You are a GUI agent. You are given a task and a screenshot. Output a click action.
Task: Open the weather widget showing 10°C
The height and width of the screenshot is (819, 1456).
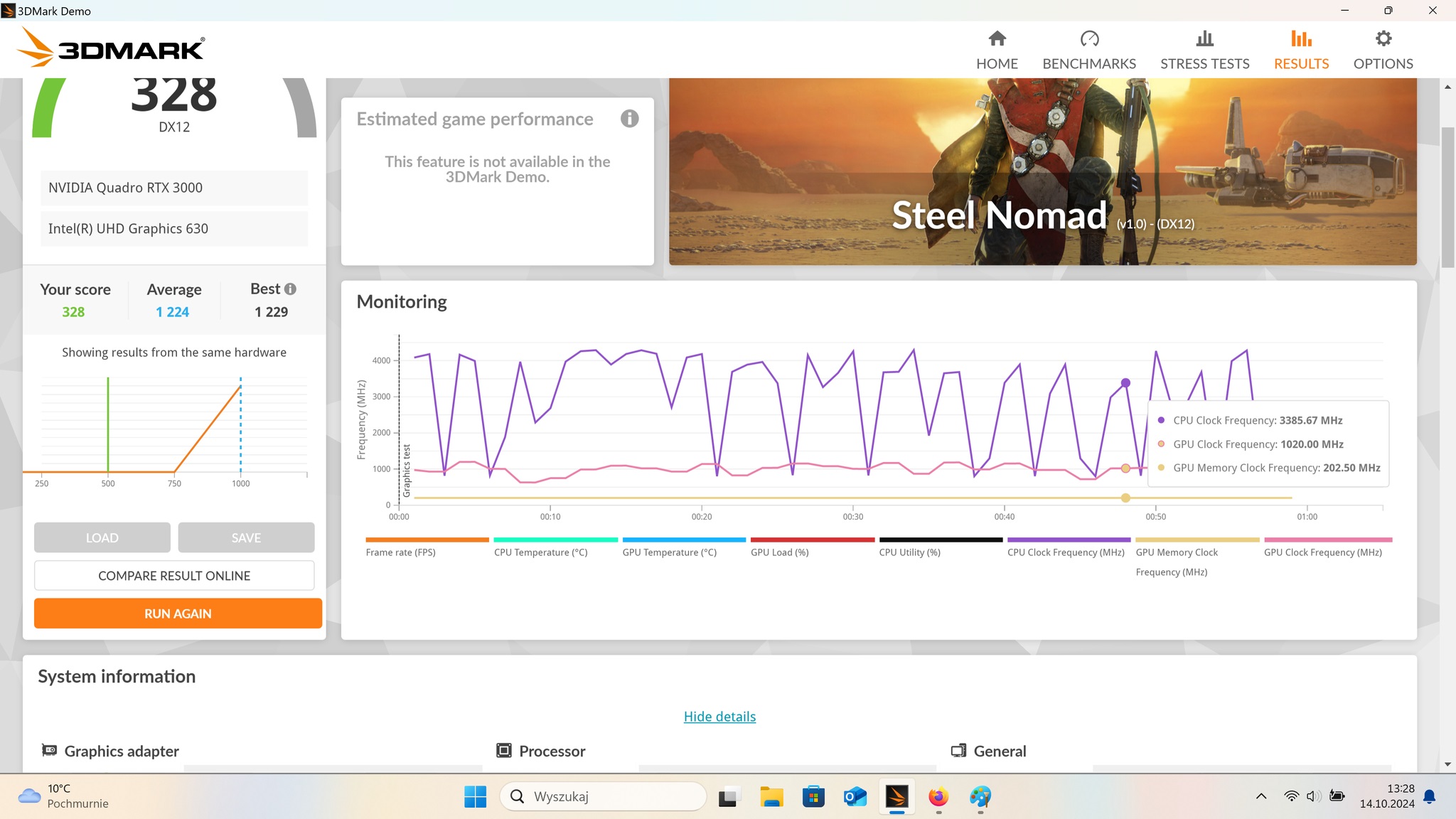pyautogui.click(x=64, y=796)
